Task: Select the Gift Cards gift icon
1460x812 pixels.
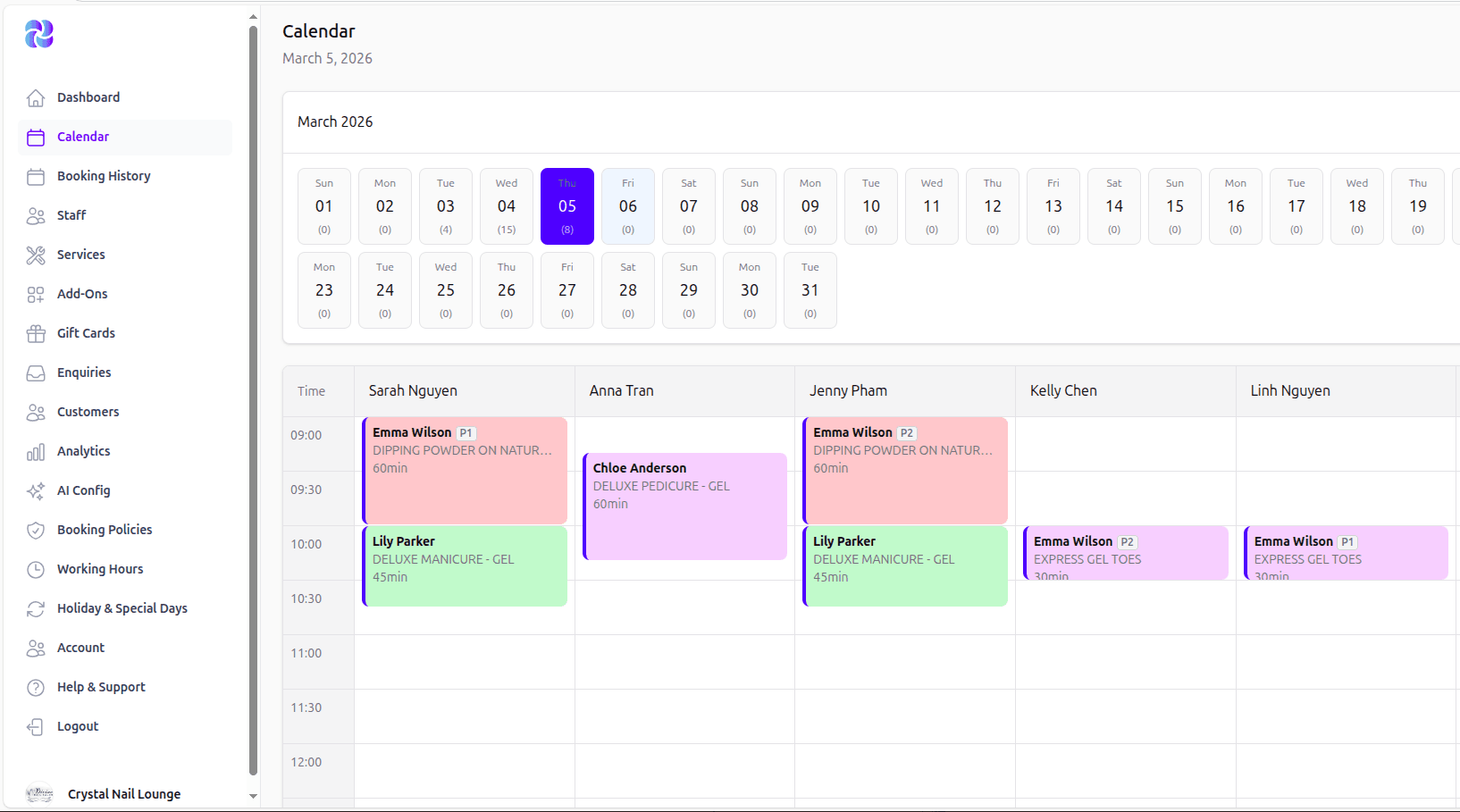Action: pos(36,333)
